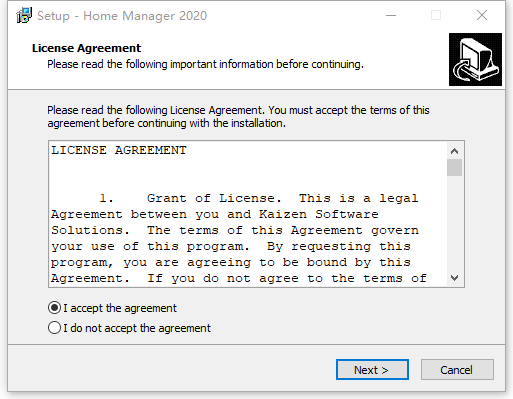Close the Home Manager 2020 setup window
The height and width of the screenshot is (399, 513).
tap(482, 15)
